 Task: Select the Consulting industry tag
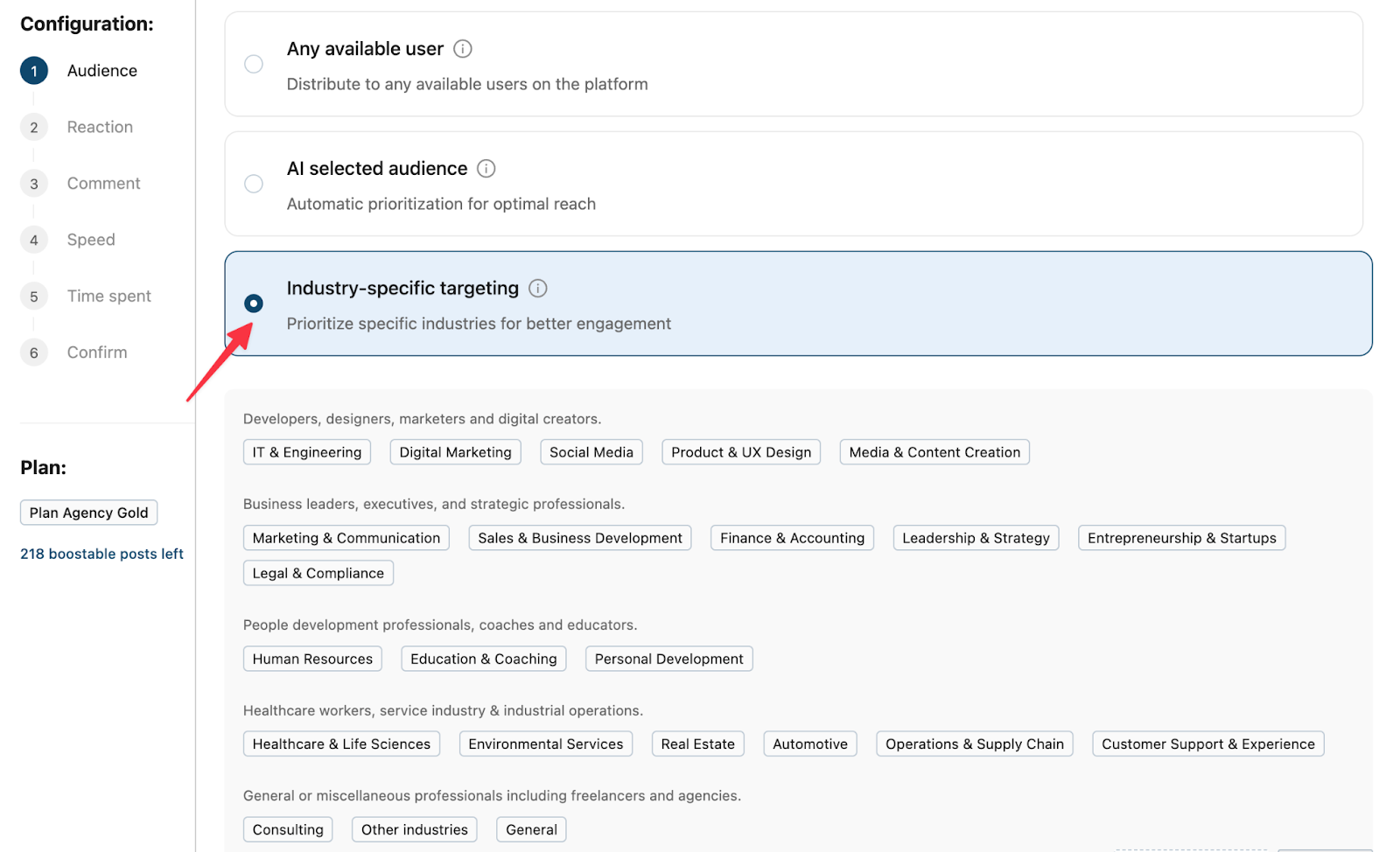287,828
